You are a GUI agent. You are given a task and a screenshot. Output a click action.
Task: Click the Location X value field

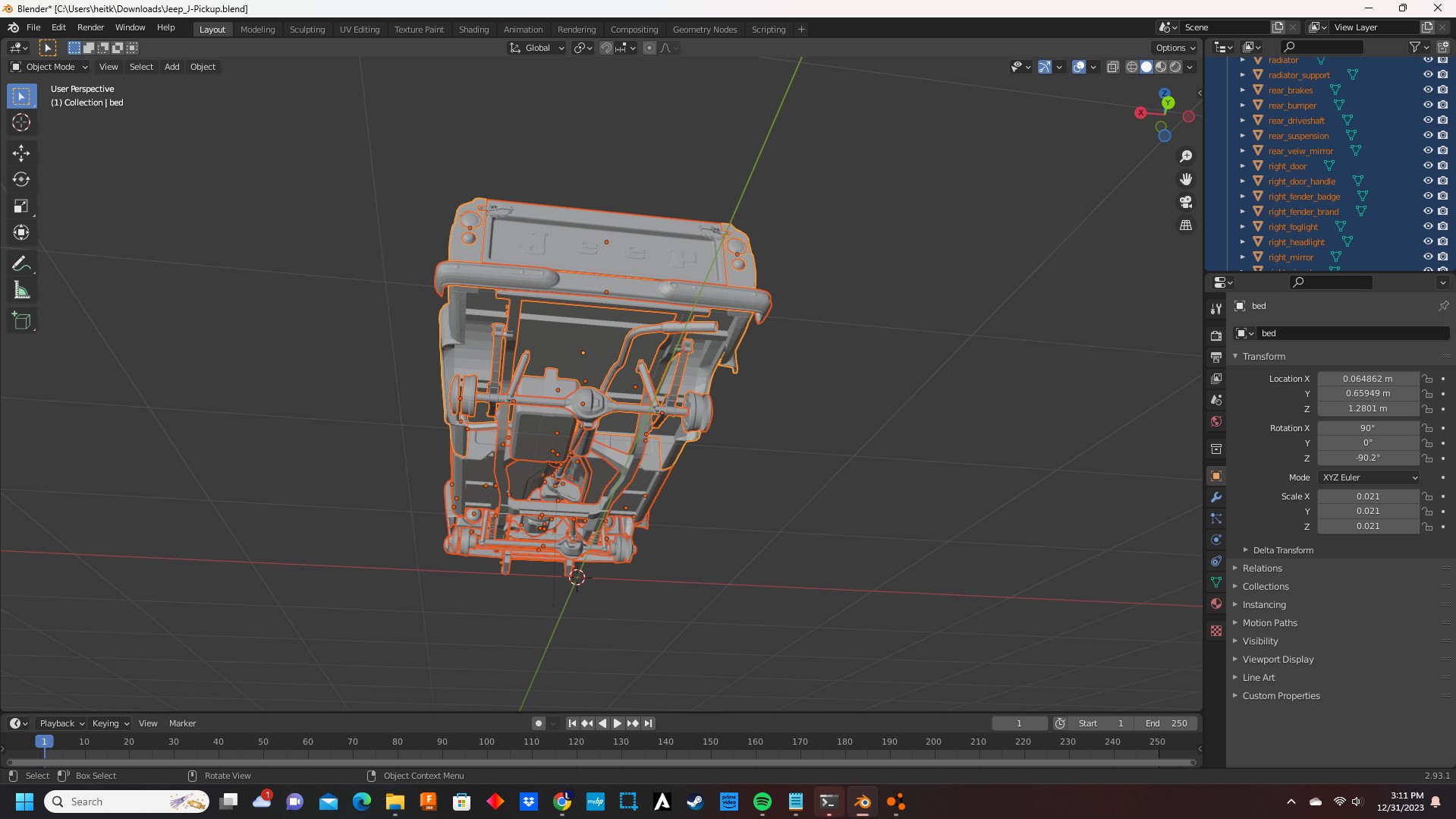pos(1367,379)
